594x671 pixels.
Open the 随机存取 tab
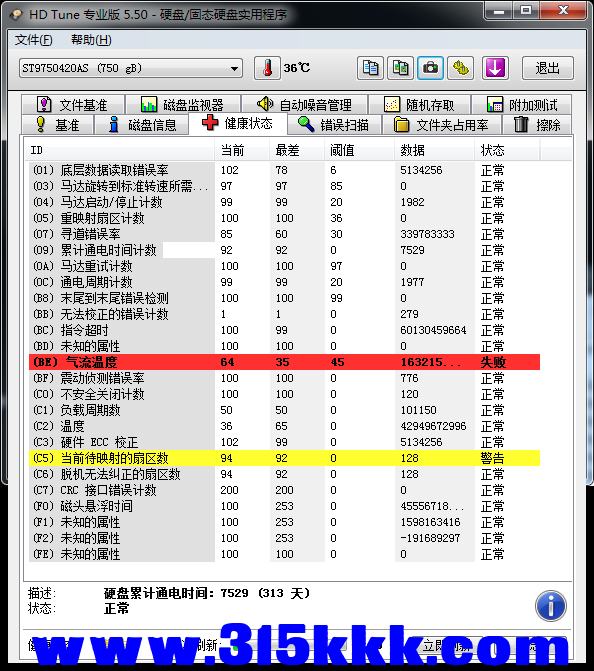(420, 105)
